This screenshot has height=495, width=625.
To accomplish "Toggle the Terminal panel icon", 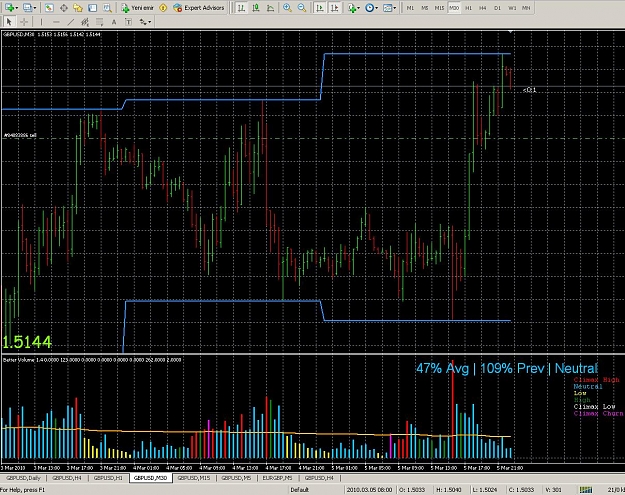I will [92, 8].
